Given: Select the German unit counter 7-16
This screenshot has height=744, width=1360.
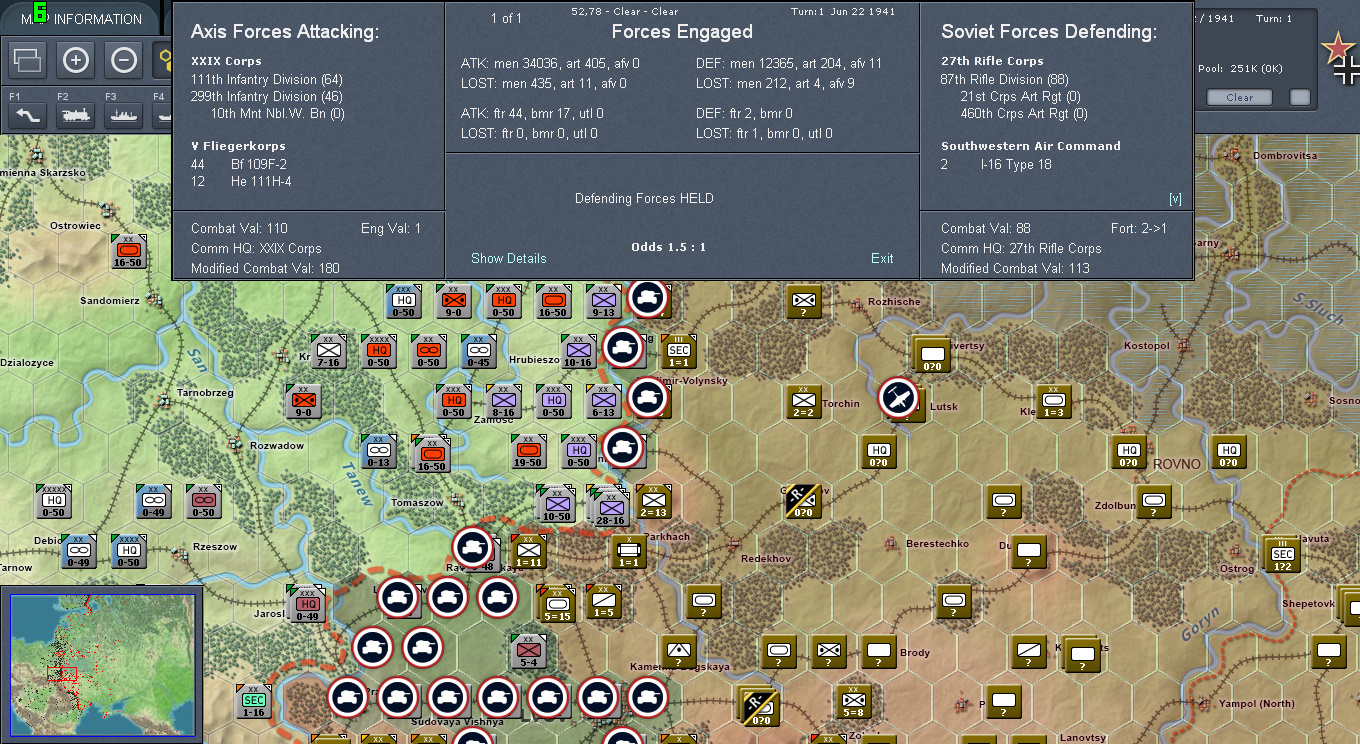Looking at the screenshot, I should point(328,350).
